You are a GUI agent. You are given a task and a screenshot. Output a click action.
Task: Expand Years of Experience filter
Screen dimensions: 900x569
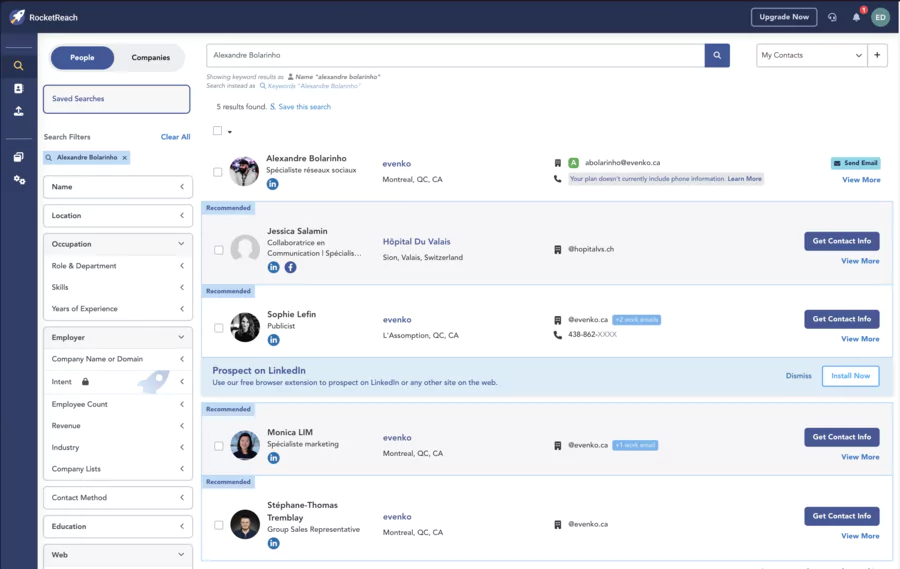[118, 308]
